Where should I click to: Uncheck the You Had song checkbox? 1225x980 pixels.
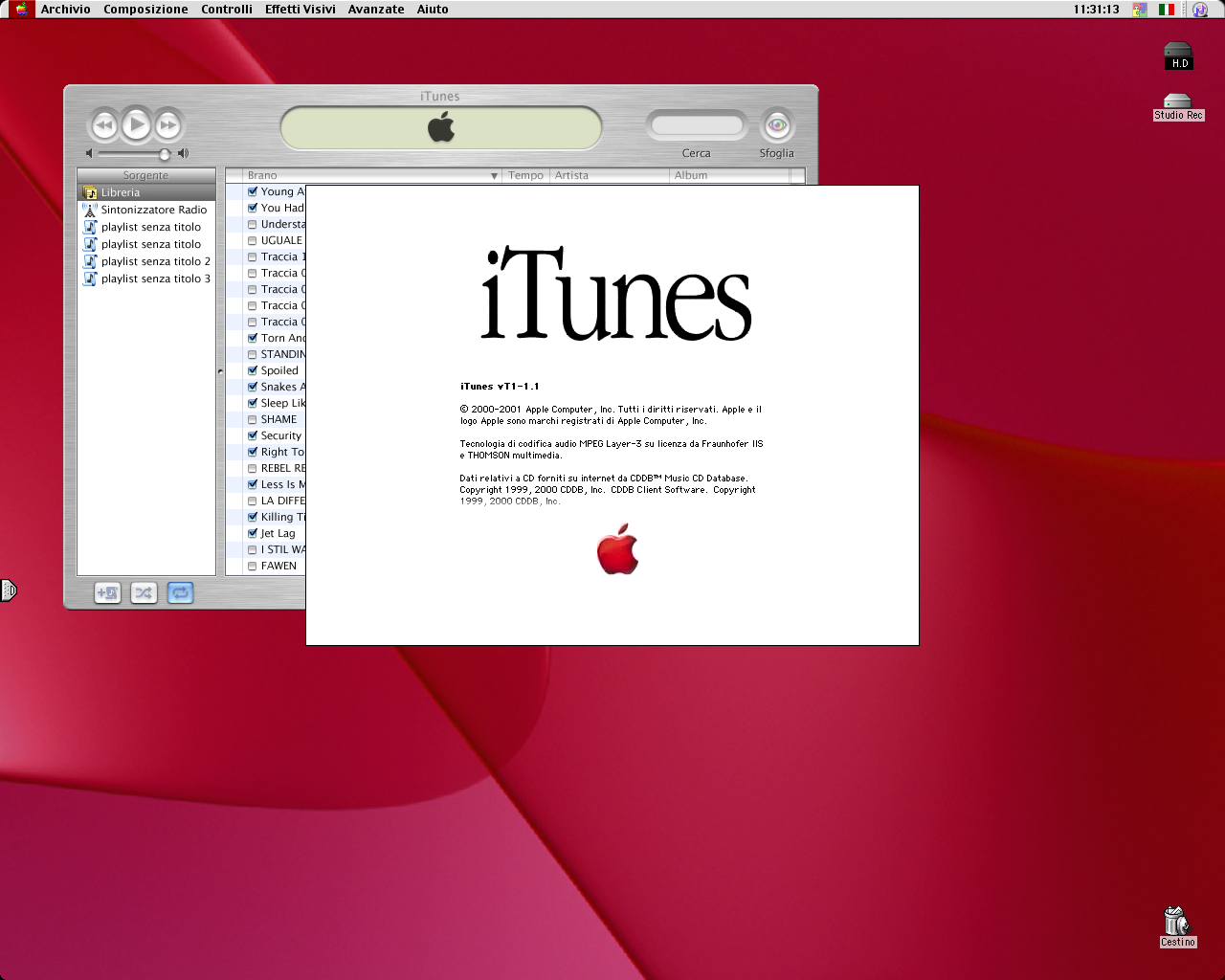pos(253,208)
